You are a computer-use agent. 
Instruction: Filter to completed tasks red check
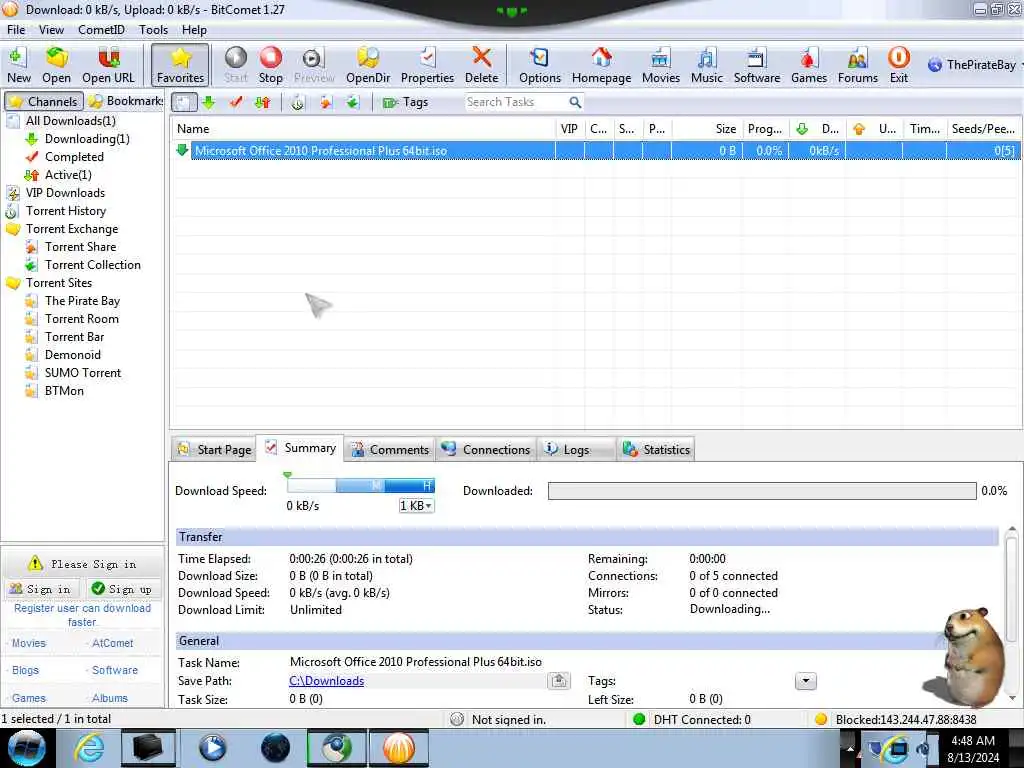pyautogui.click(x=236, y=102)
